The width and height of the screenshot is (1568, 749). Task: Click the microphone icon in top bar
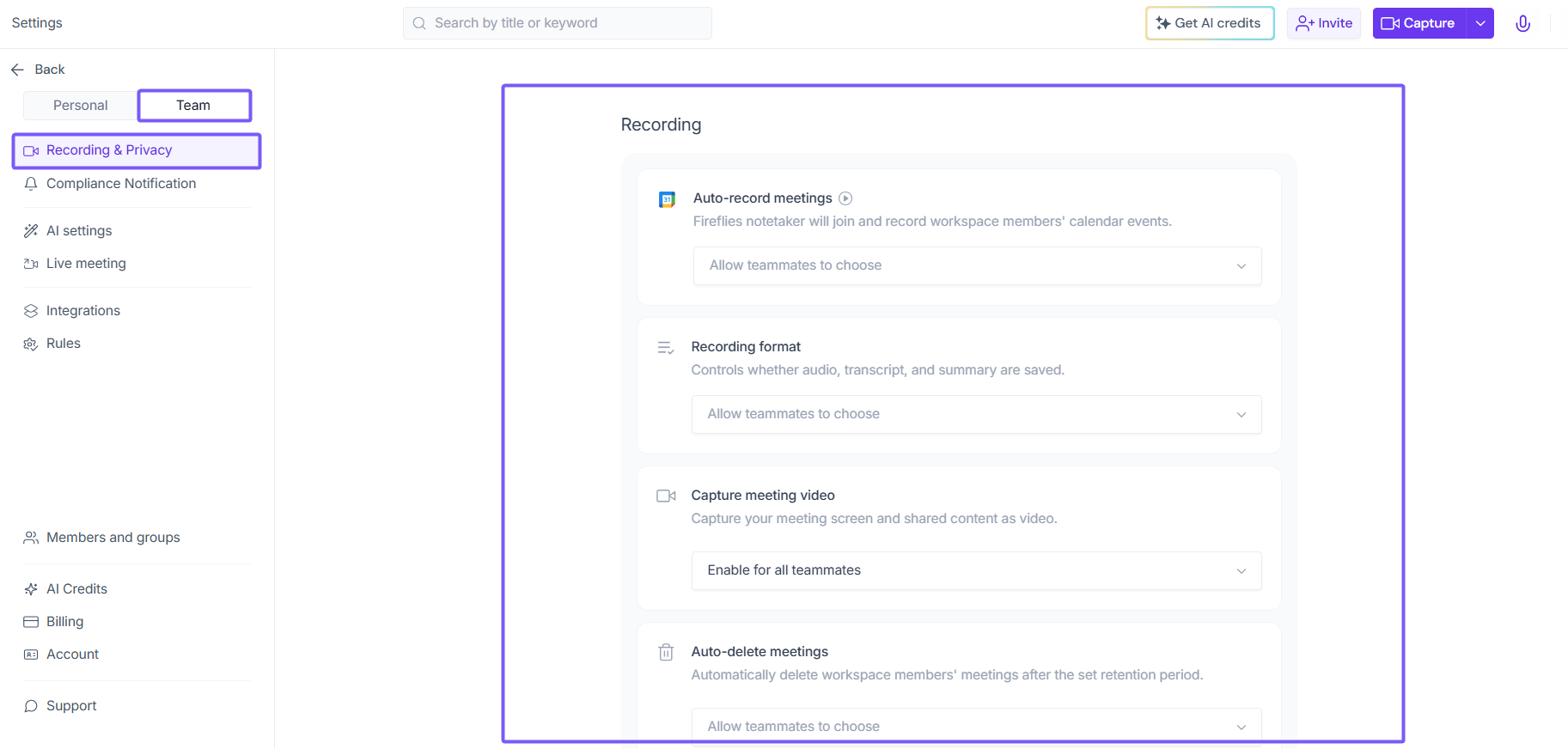(1522, 23)
